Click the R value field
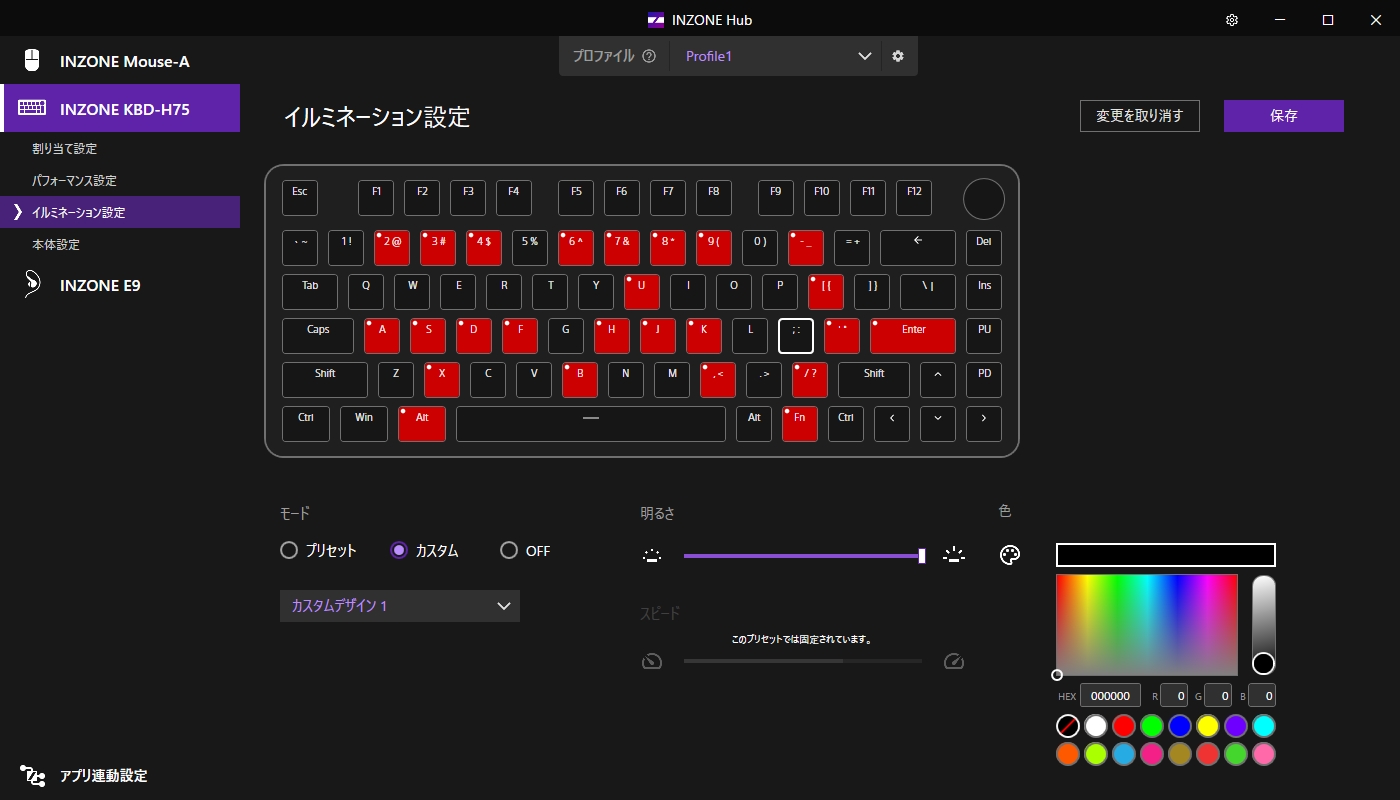 click(x=1174, y=695)
